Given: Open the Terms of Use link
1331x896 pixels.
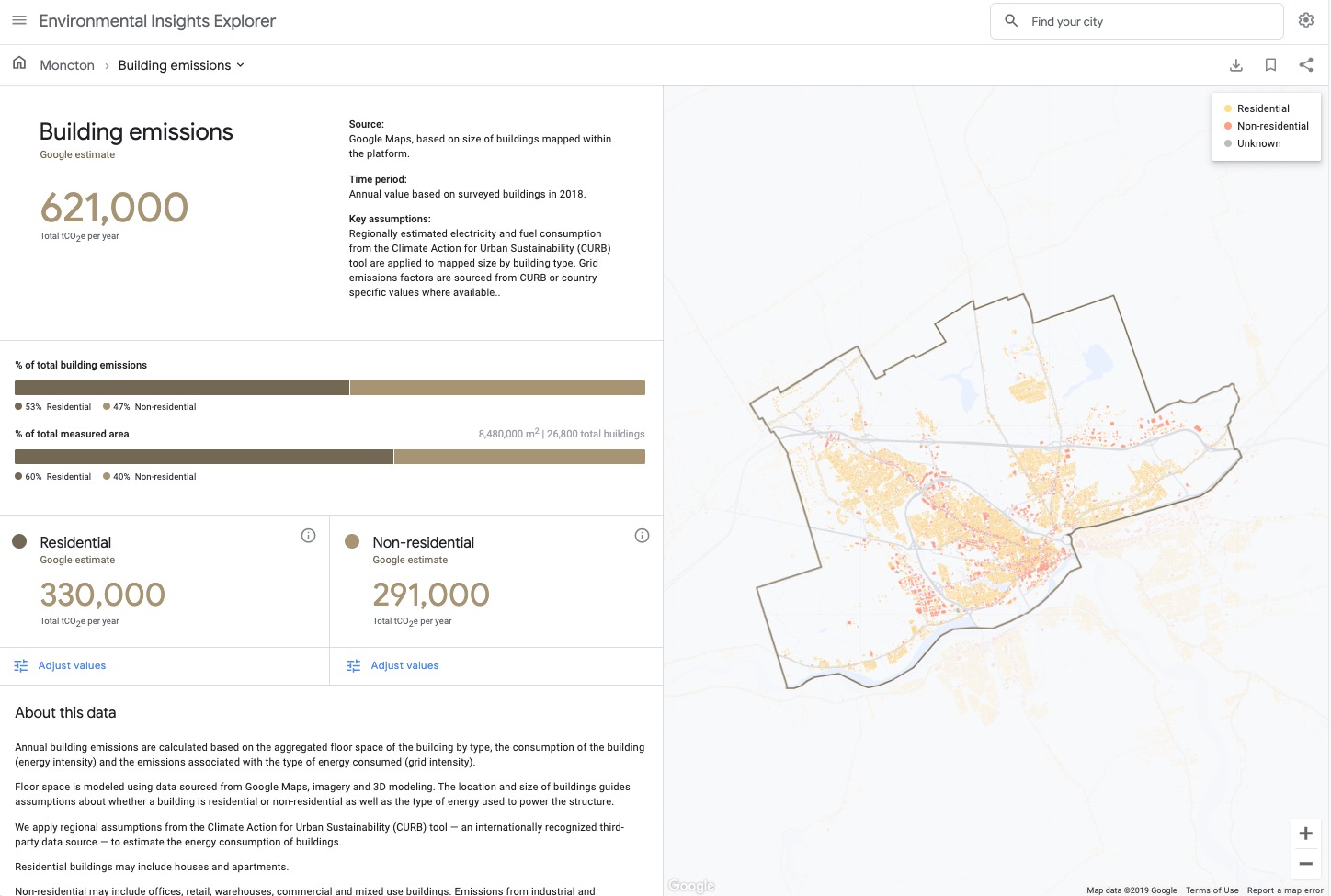Looking at the screenshot, I should point(1212,890).
